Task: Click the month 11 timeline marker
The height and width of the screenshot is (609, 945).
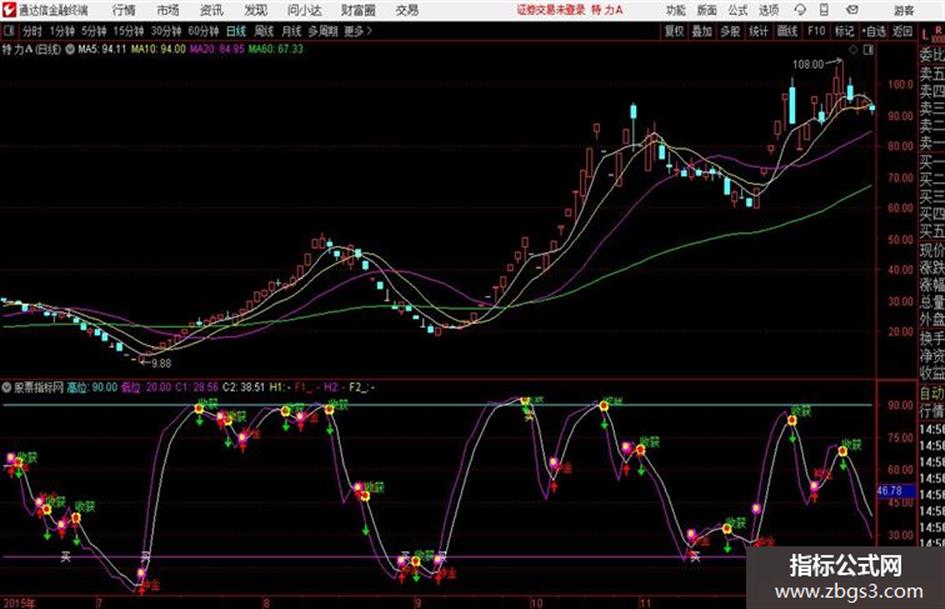Action: pos(645,602)
